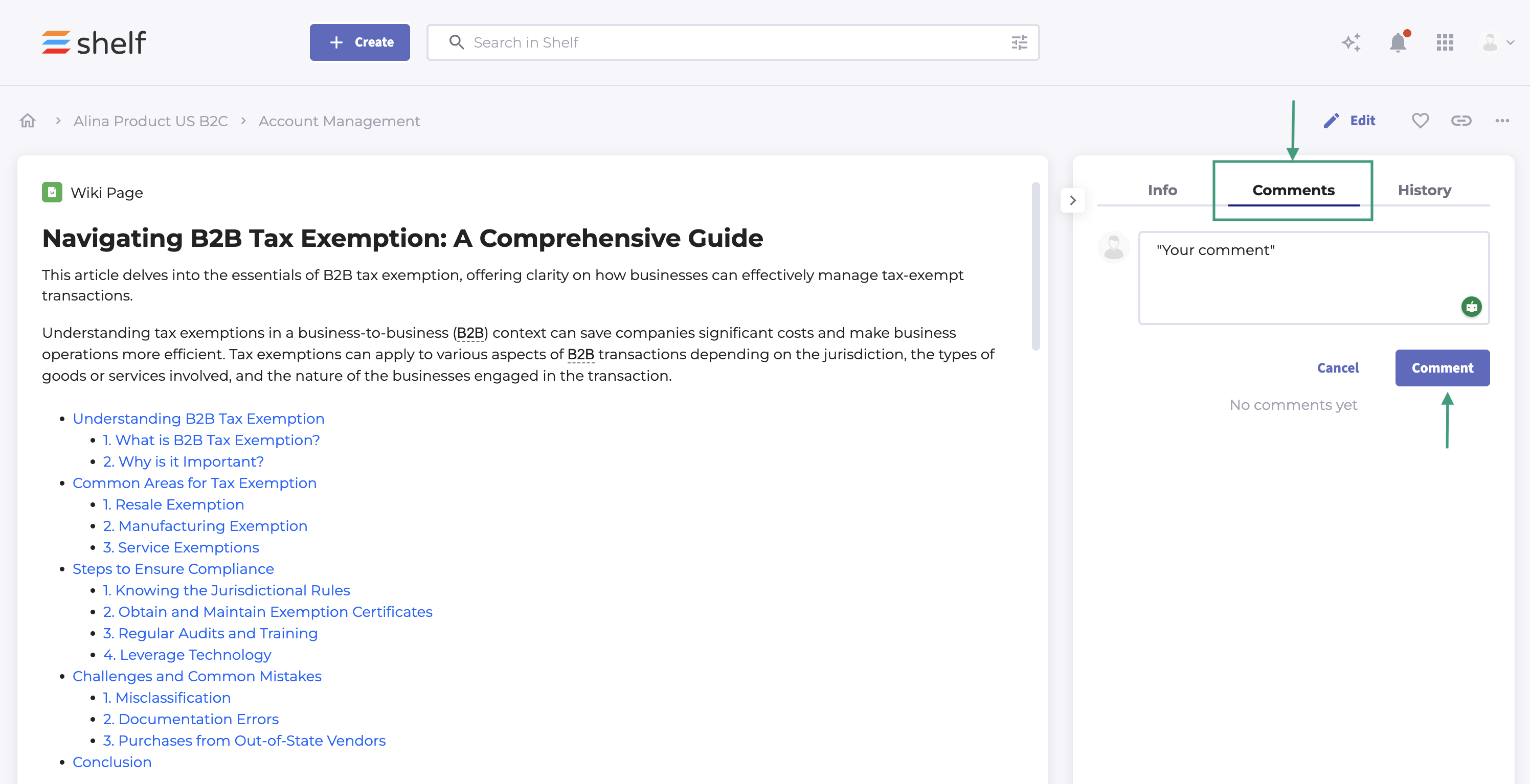Viewport: 1530px width, 784px height.
Task: Click the home breadcrumb icon
Action: pos(27,121)
